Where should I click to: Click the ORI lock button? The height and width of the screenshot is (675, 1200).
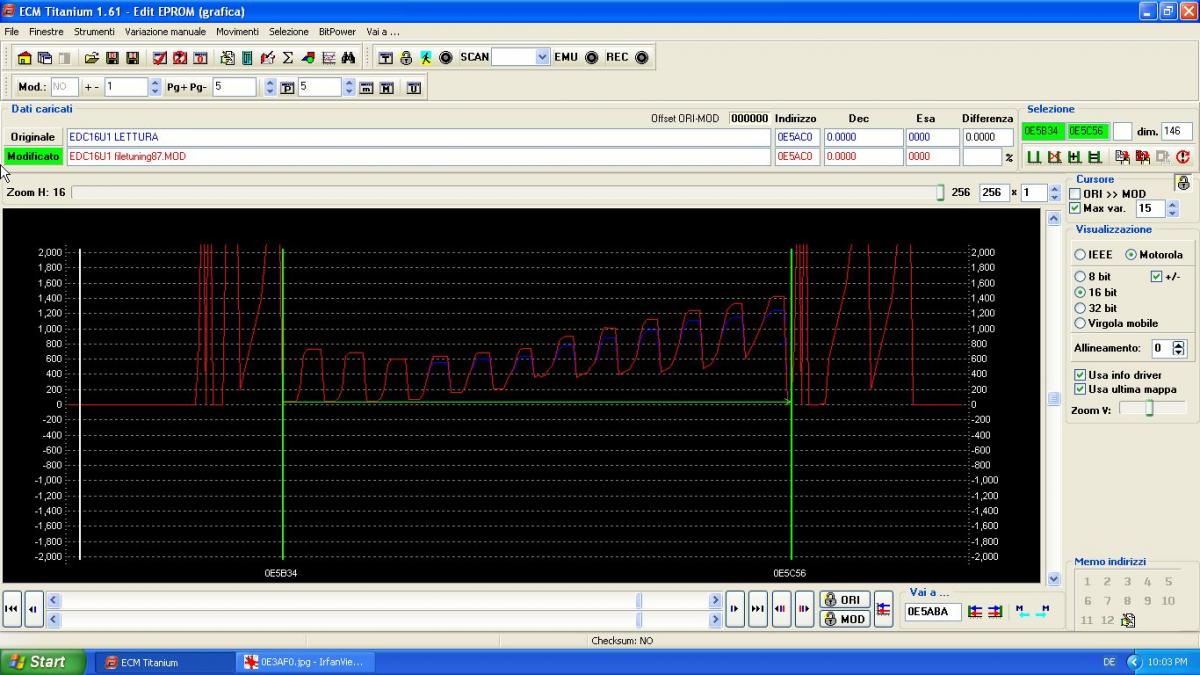[844, 599]
